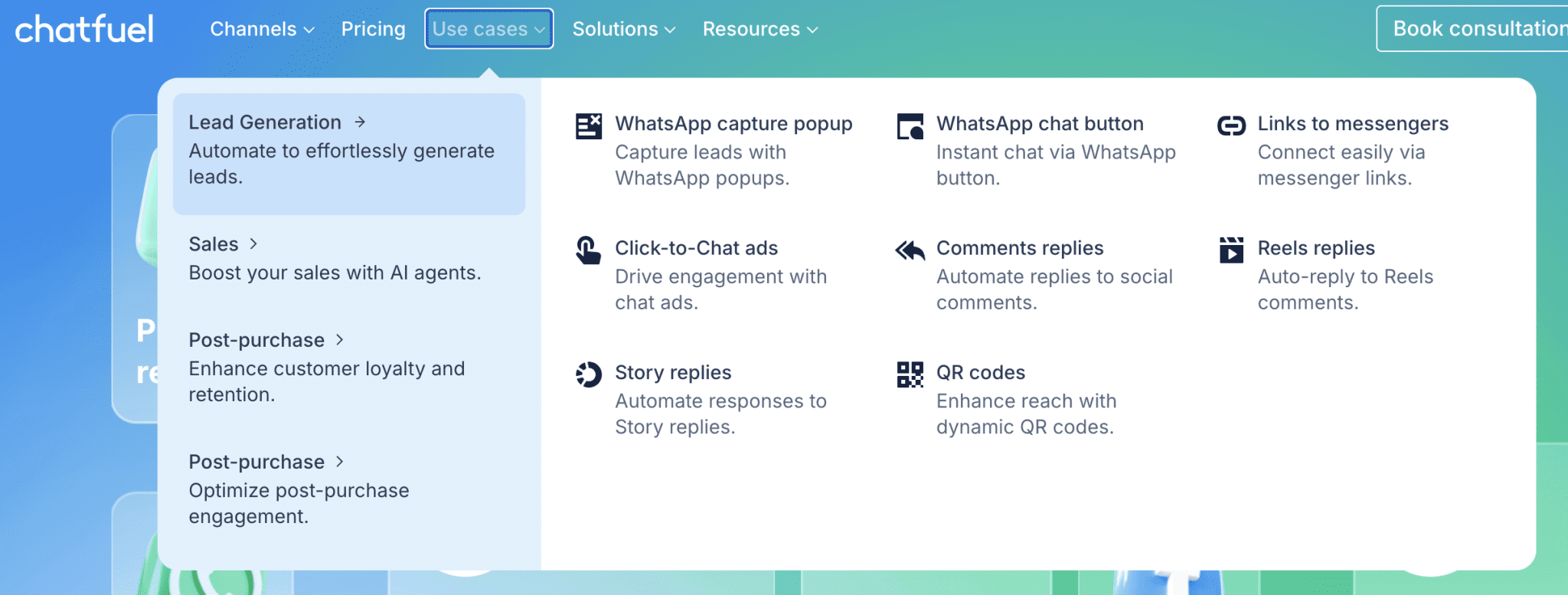Open the Click-to-Chat ads page
The width and height of the screenshot is (1568, 595).
[696, 248]
